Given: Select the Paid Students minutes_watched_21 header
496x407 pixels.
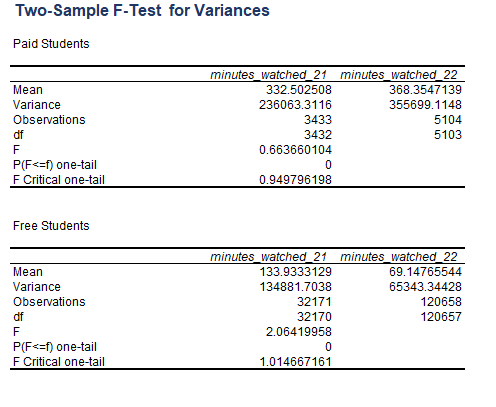Looking at the screenshot, I should coord(268,75).
